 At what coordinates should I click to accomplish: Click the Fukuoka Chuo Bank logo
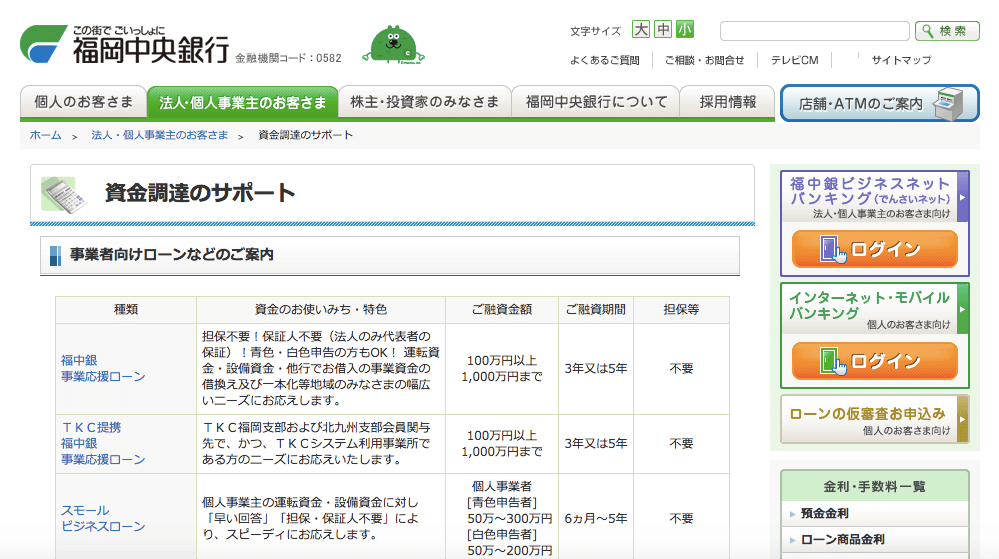(124, 45)
